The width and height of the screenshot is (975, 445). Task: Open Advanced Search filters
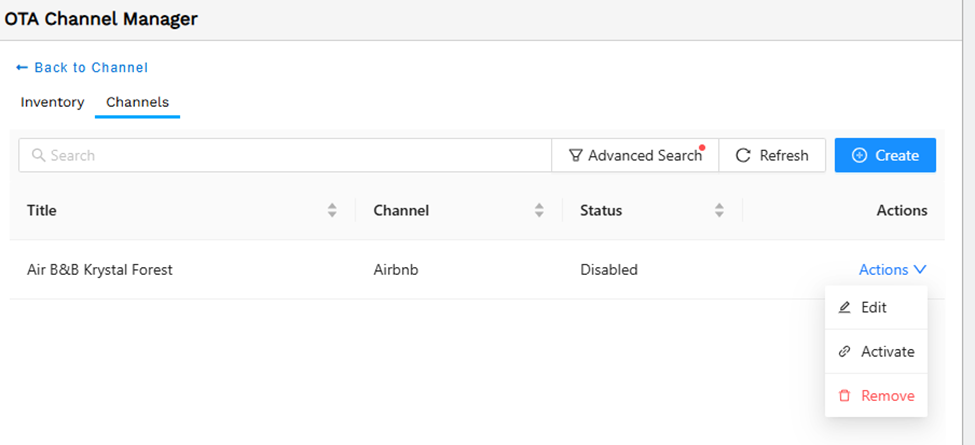pyautogui.click(x=635, y=155)
